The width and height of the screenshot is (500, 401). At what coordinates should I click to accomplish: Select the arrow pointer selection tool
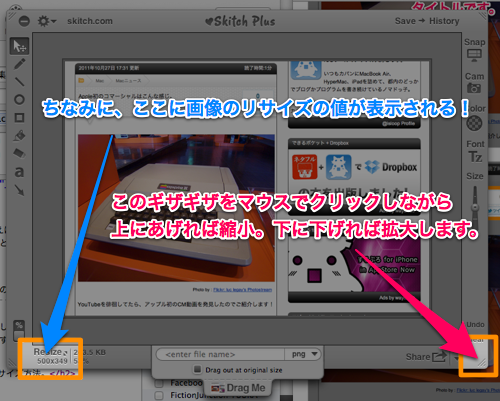[19, 46]
